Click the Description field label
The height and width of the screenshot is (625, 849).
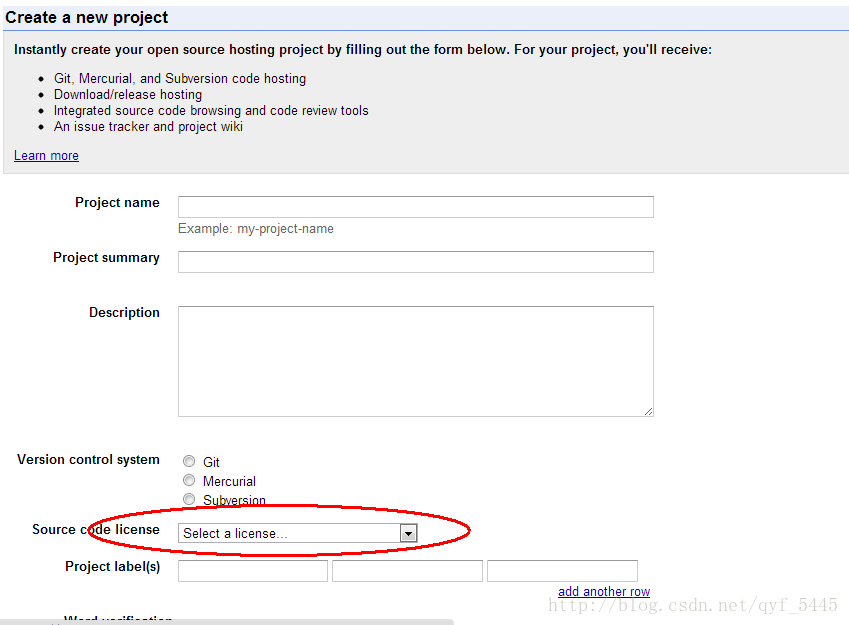124,313
